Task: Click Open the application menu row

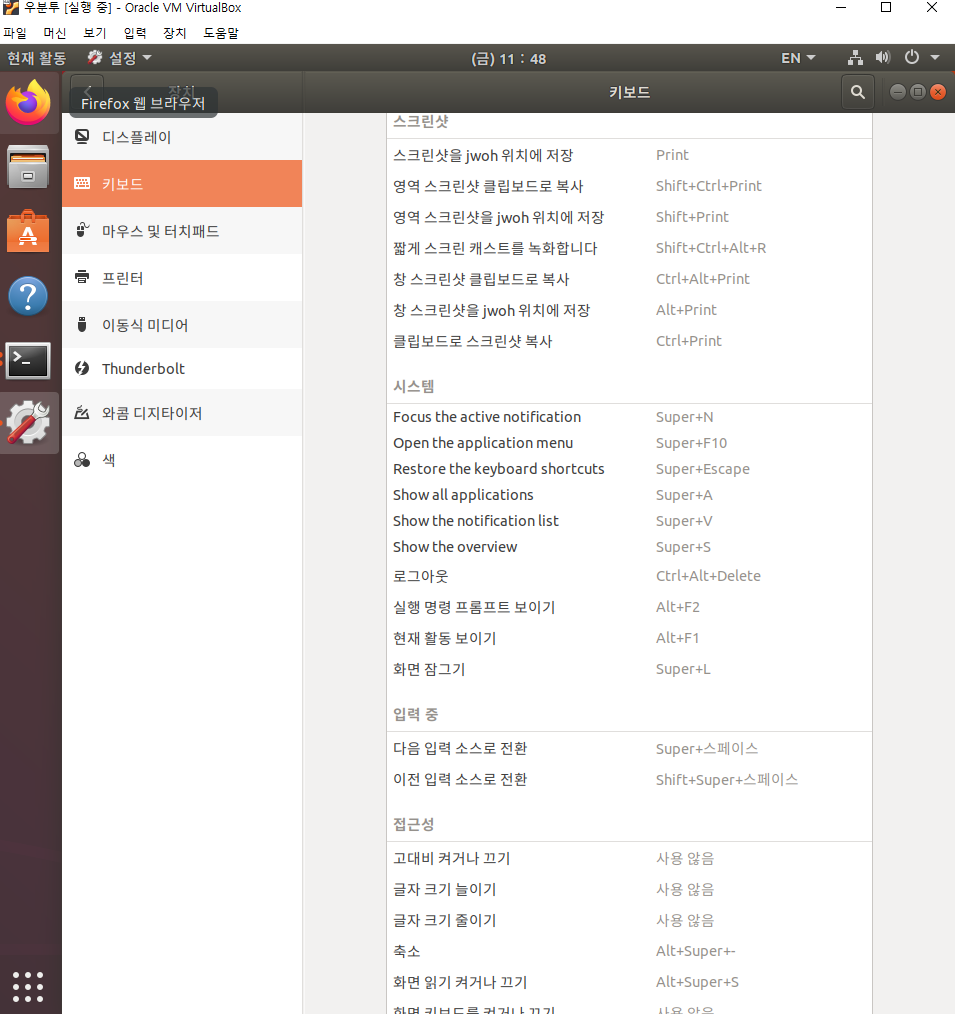Action: click(629, 443)
